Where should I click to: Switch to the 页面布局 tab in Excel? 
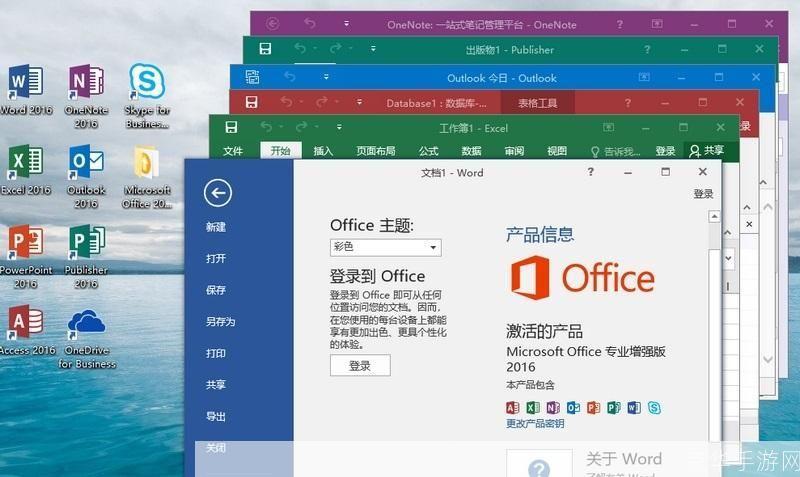click(376, 151)
